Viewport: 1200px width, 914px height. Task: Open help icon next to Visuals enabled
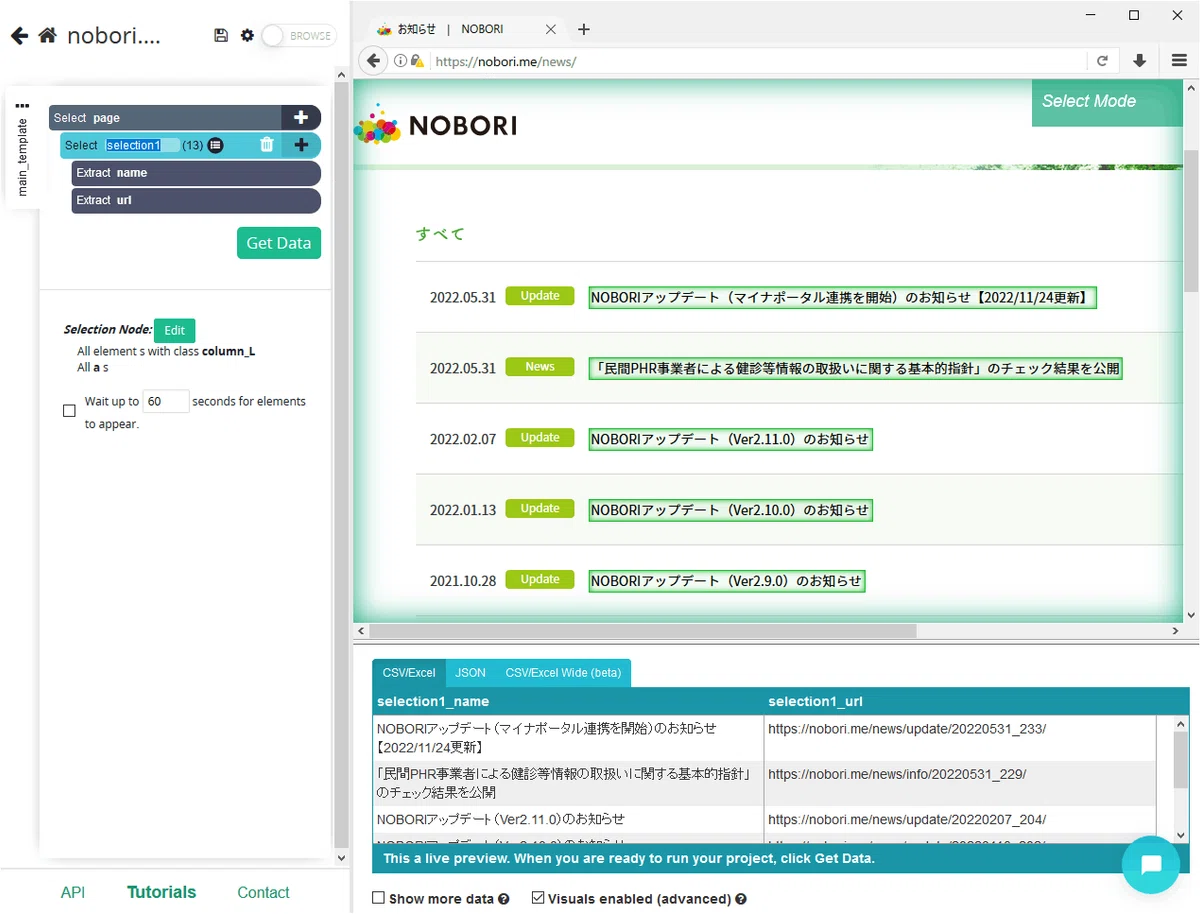741,899
